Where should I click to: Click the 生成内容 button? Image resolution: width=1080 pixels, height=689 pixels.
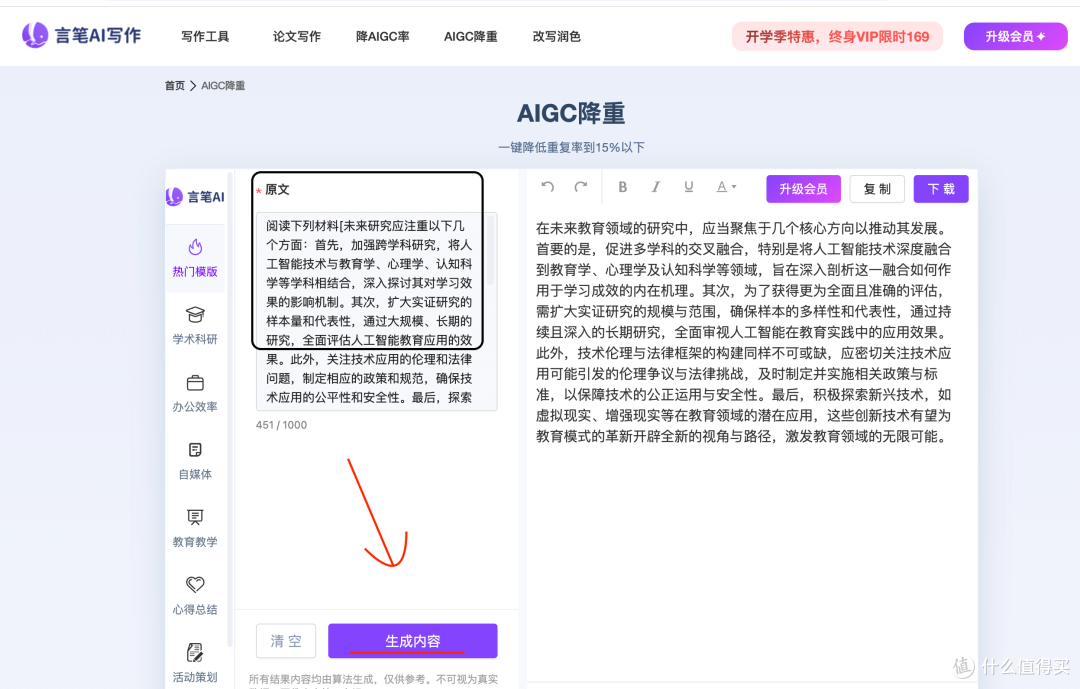(413, 641)
